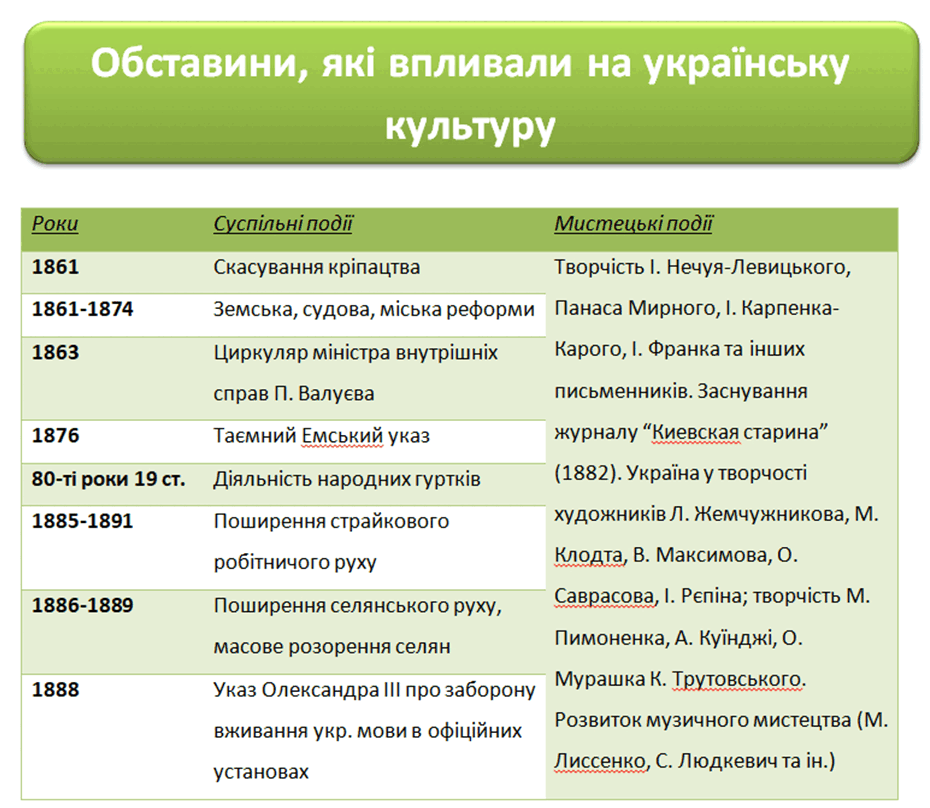
Task: Select the line "Пимоненка, А. Куїнджі, О."
Action: click(679, 638)
